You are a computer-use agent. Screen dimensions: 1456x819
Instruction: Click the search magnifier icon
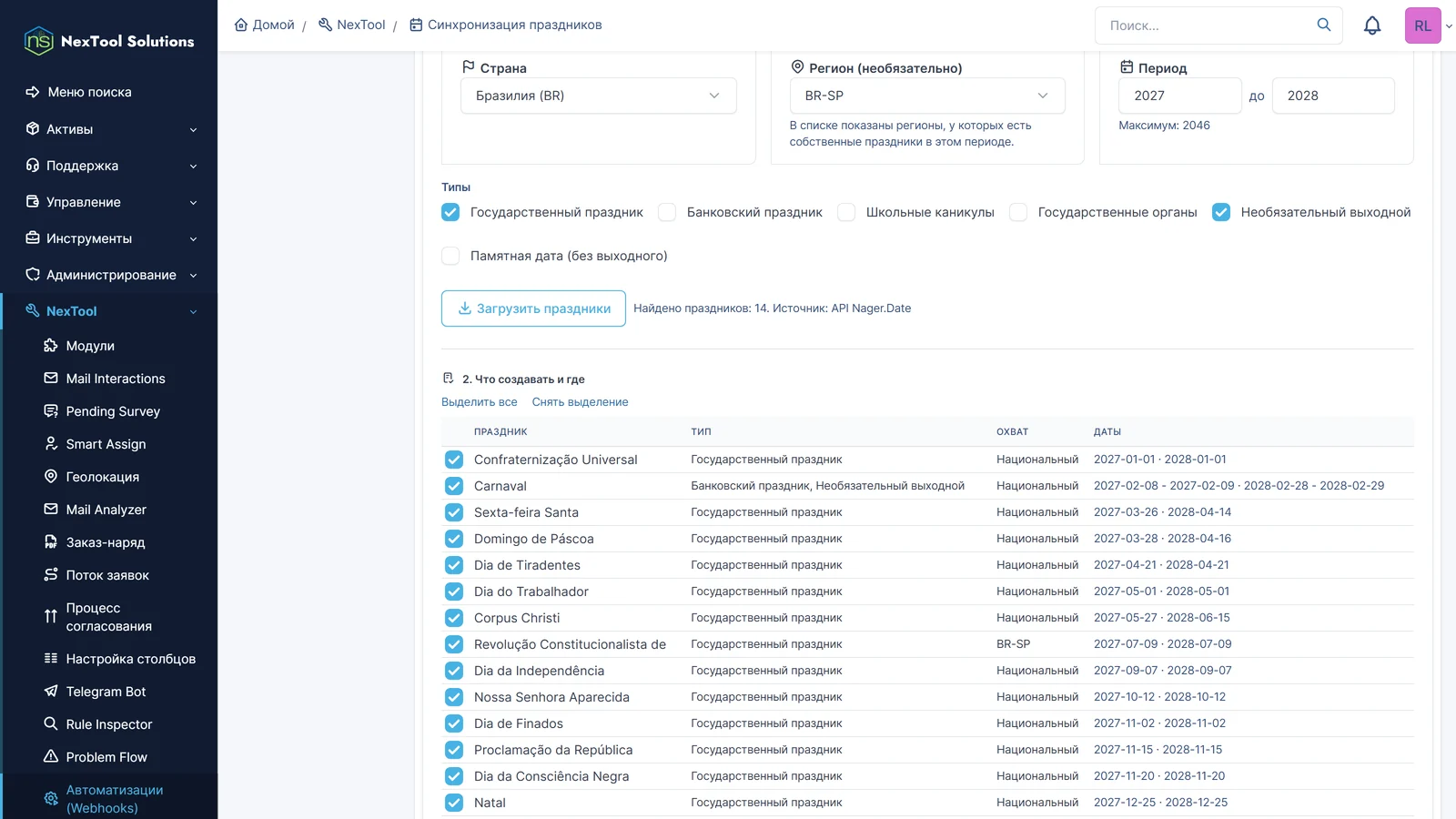(x=1324, y=25)
